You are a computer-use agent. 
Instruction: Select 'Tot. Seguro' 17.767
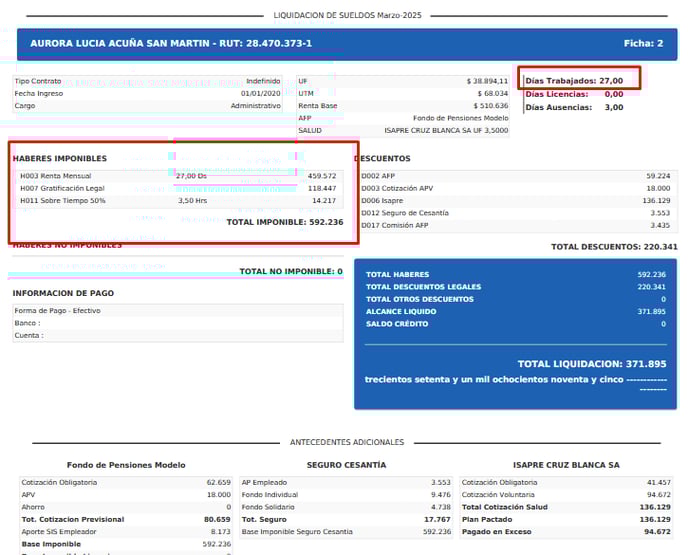[346, 519]
